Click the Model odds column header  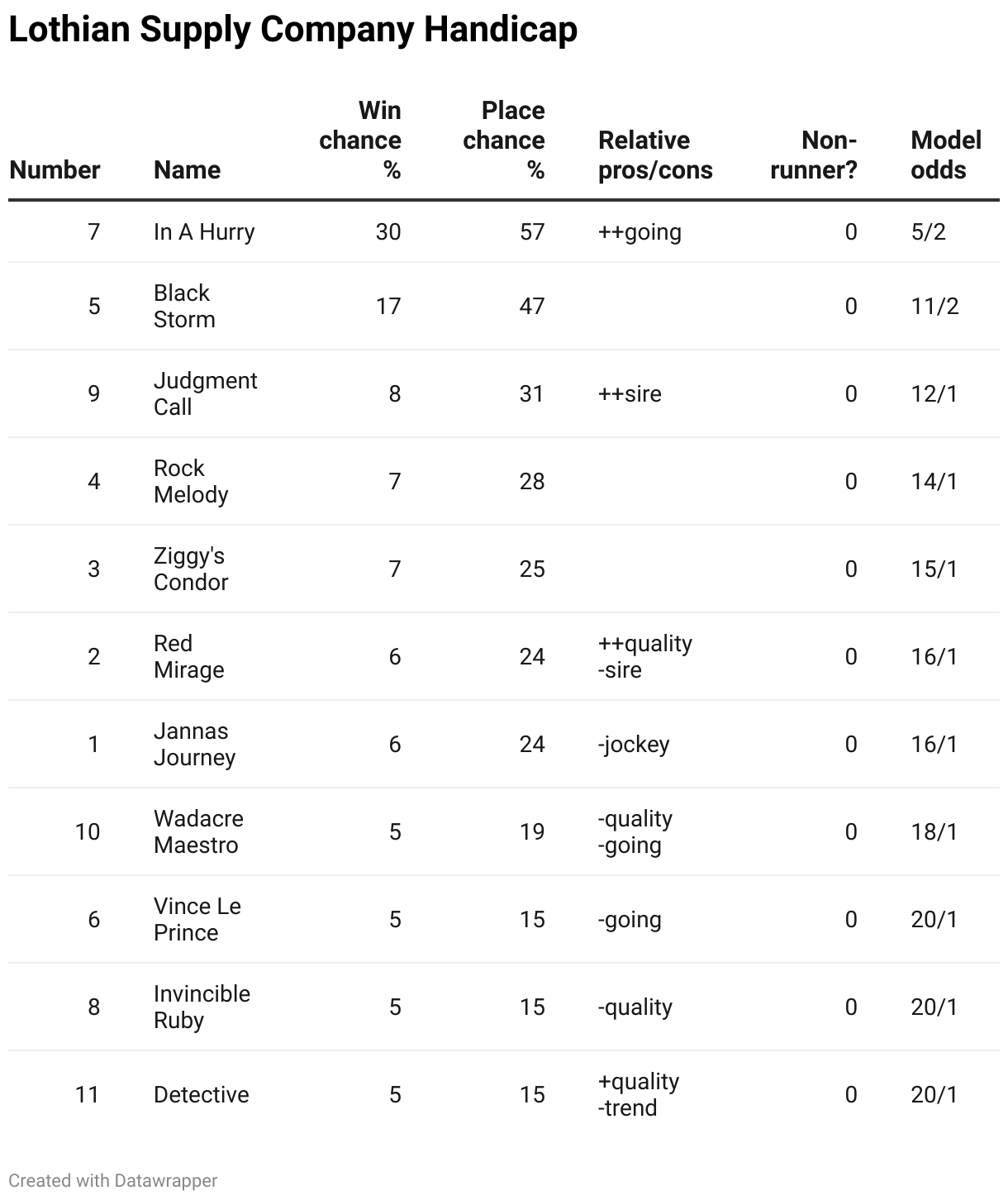point(946,155)
